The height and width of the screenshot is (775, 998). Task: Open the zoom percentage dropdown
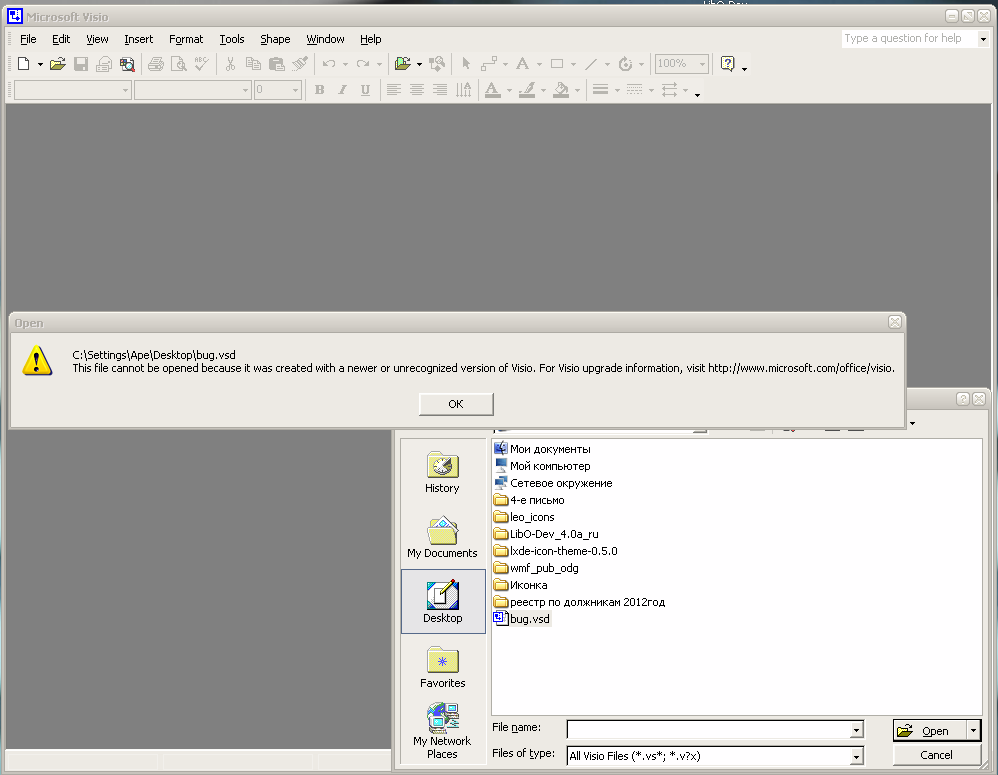tap(702, 64)
